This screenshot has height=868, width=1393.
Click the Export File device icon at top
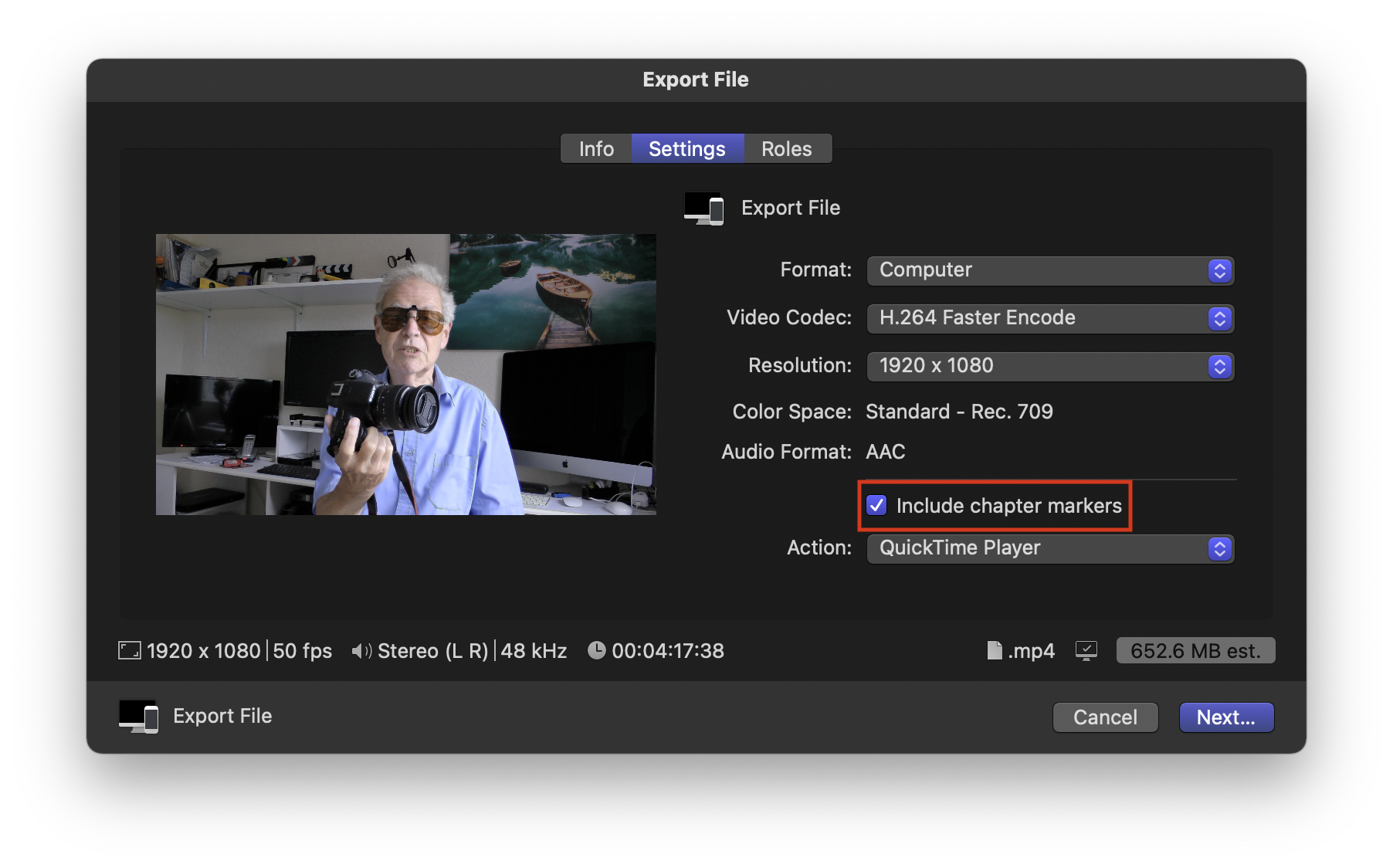[x=703, y=208]
